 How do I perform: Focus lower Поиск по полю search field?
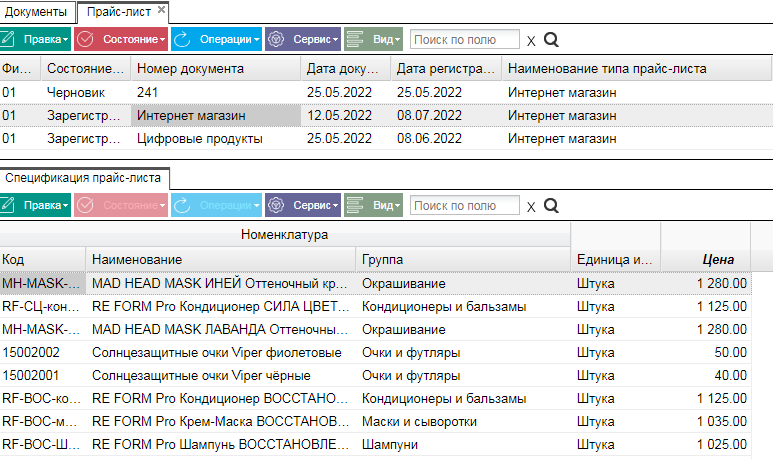point(464,206)
